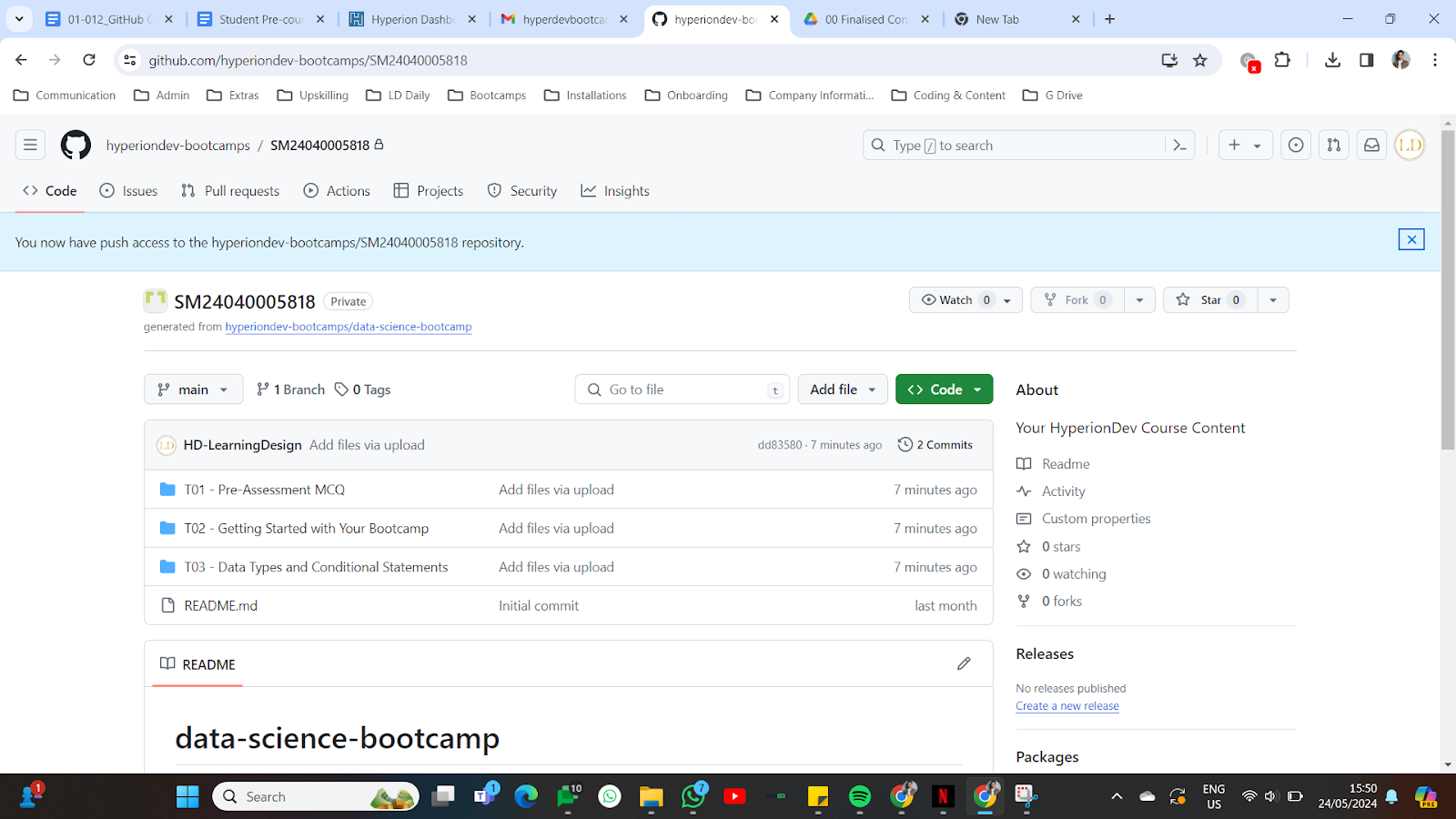Open issues icon in top header

(x=1296, y=146)
